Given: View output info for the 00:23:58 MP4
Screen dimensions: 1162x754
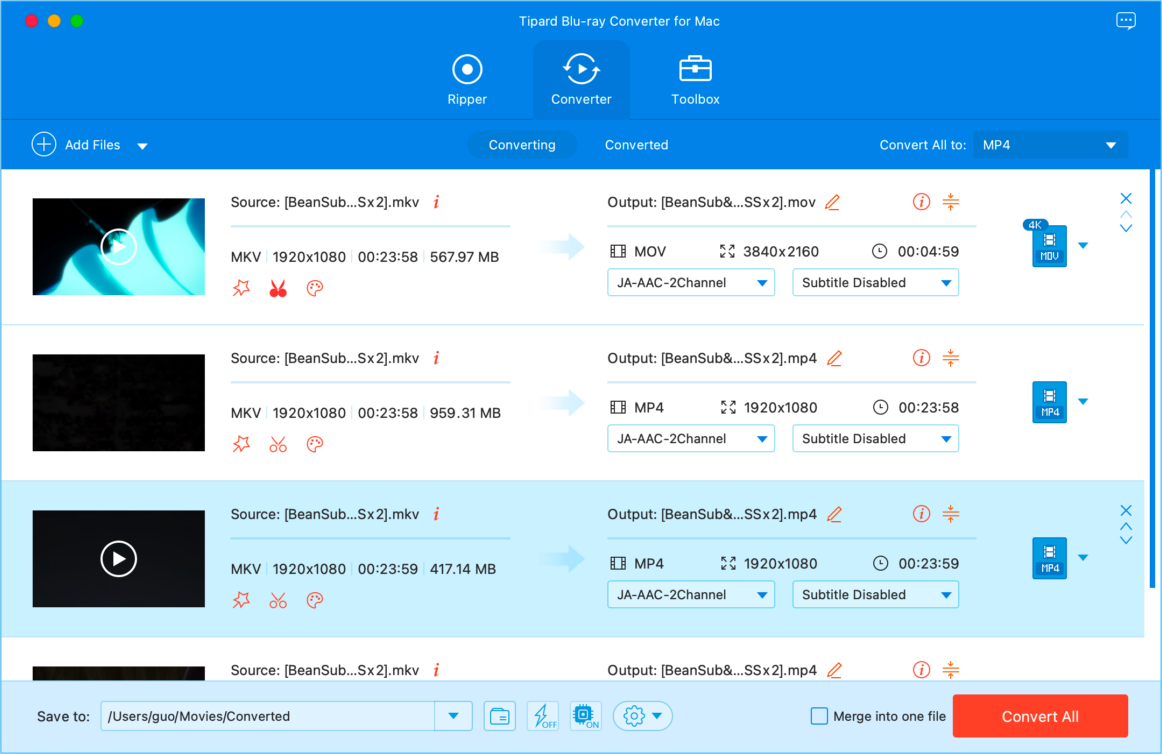Looking at the screenshot, I should point(921,358).
